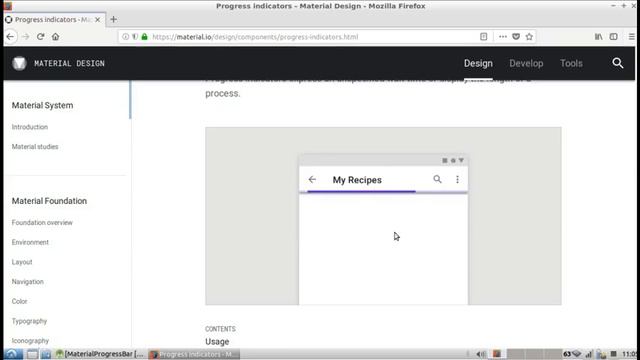This screenshot has height=360, width=640.
Task: Click the Material Design logo icon
Action: pyautogui.click(x=19, y=63)
